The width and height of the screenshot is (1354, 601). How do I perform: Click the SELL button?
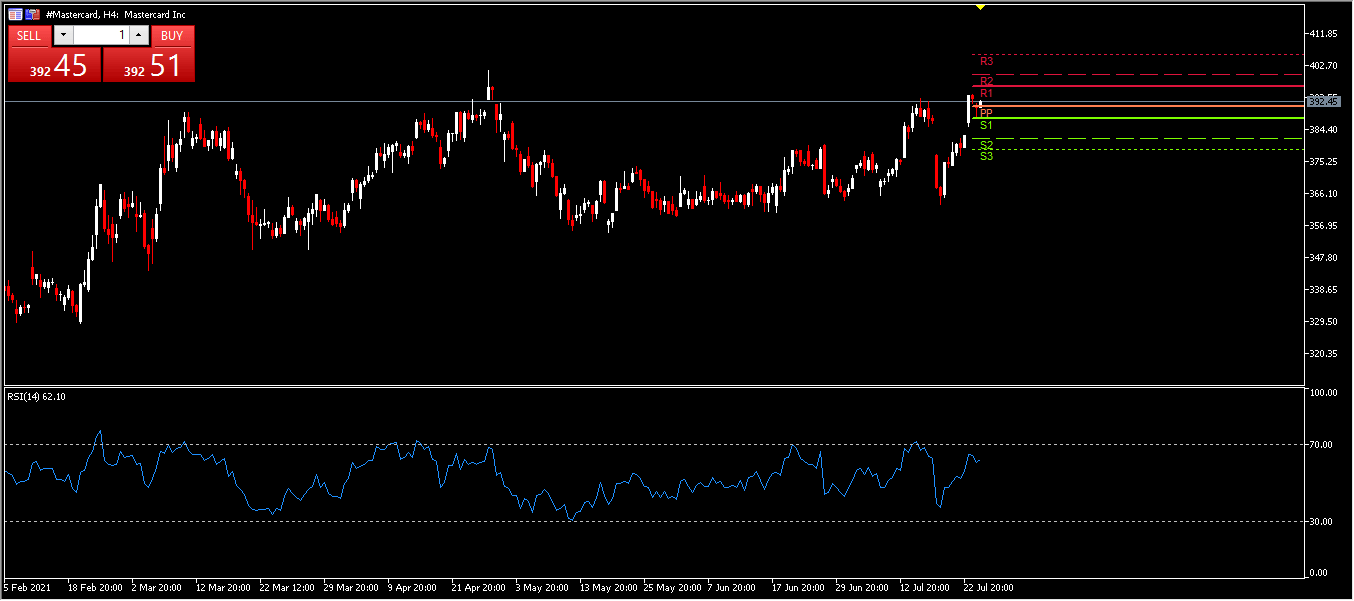pos(29,36)
